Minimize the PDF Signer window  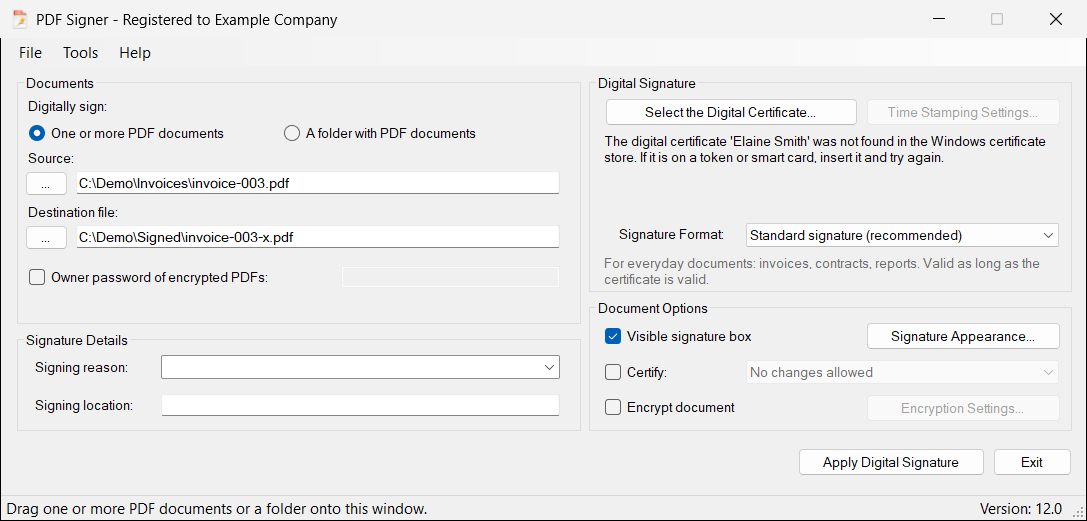tap(937, 19)
